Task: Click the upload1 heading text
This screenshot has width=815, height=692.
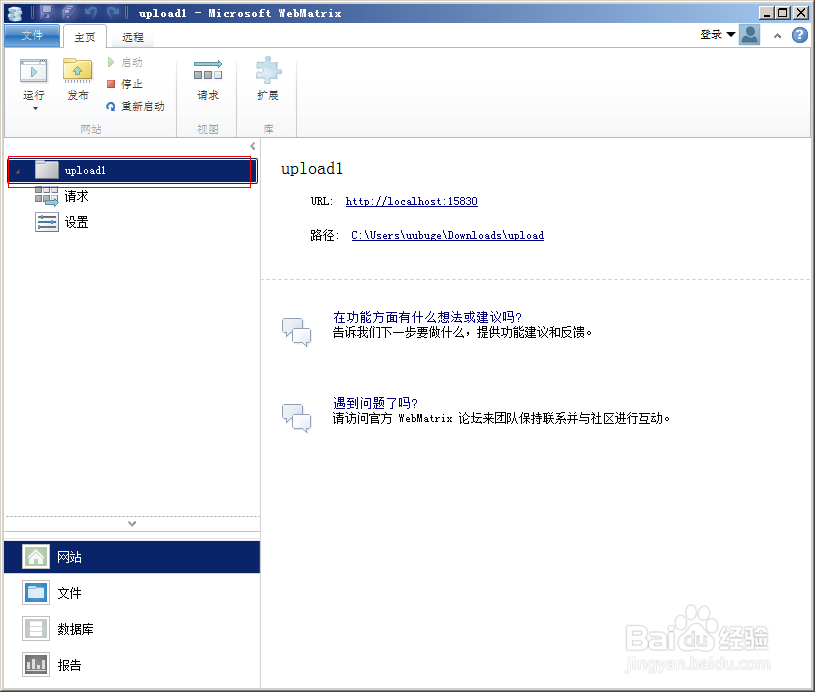Action: point(312,169)
